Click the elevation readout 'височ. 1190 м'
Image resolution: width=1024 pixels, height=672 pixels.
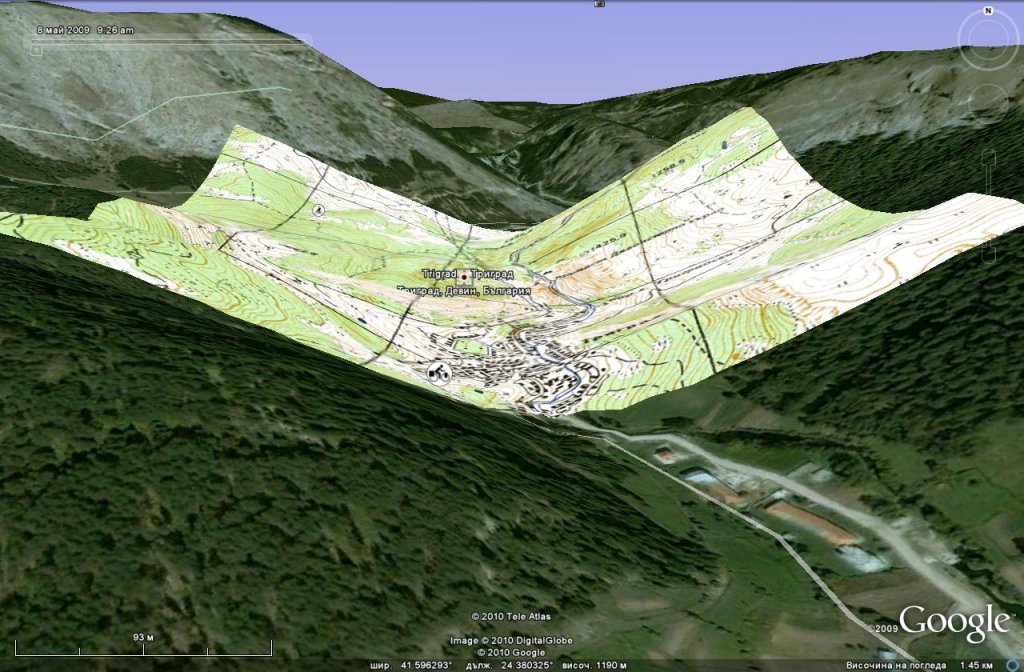pos(594,665)
